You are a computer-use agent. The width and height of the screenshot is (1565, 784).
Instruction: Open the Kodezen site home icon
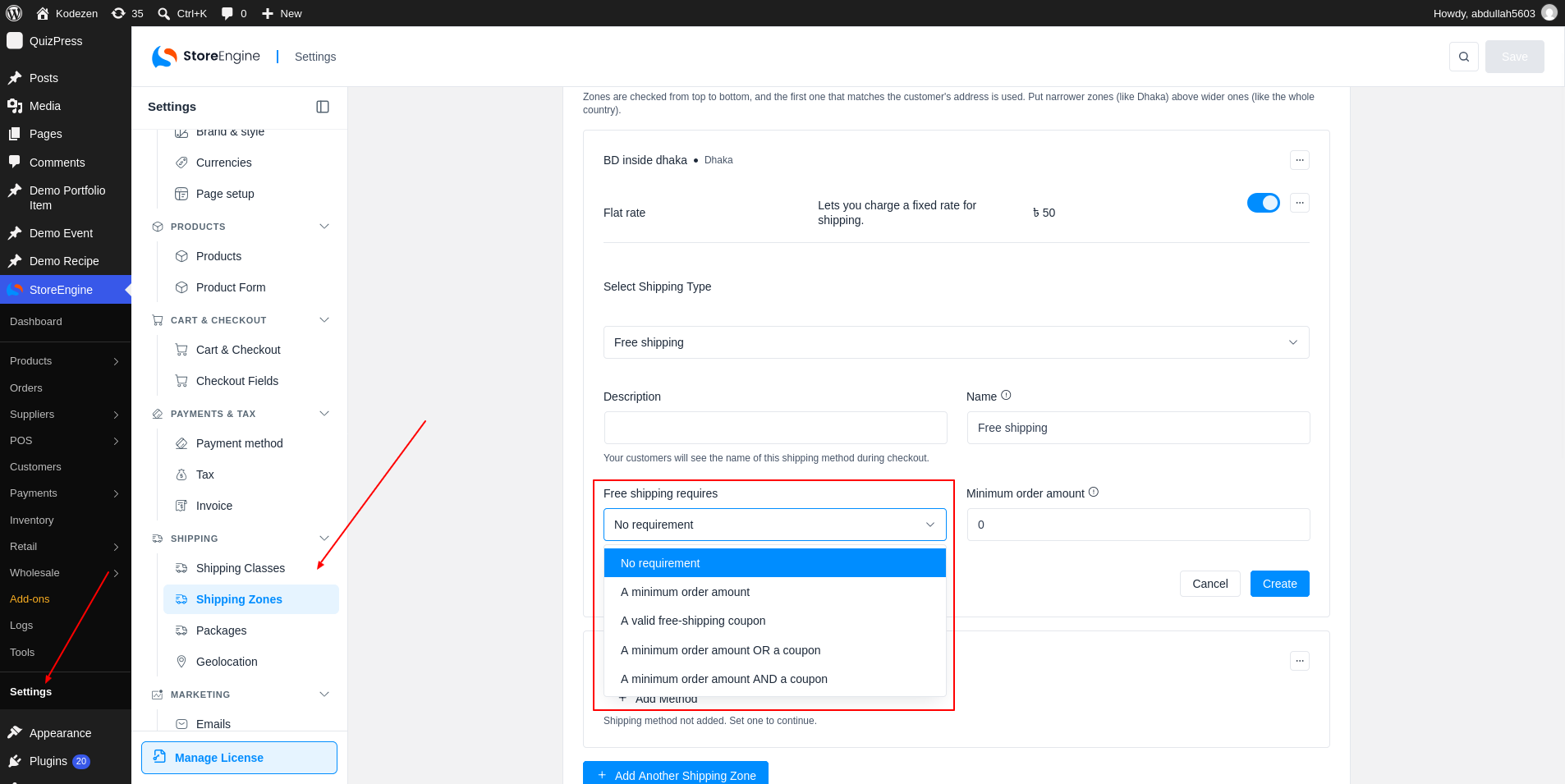tap(43, 13)
